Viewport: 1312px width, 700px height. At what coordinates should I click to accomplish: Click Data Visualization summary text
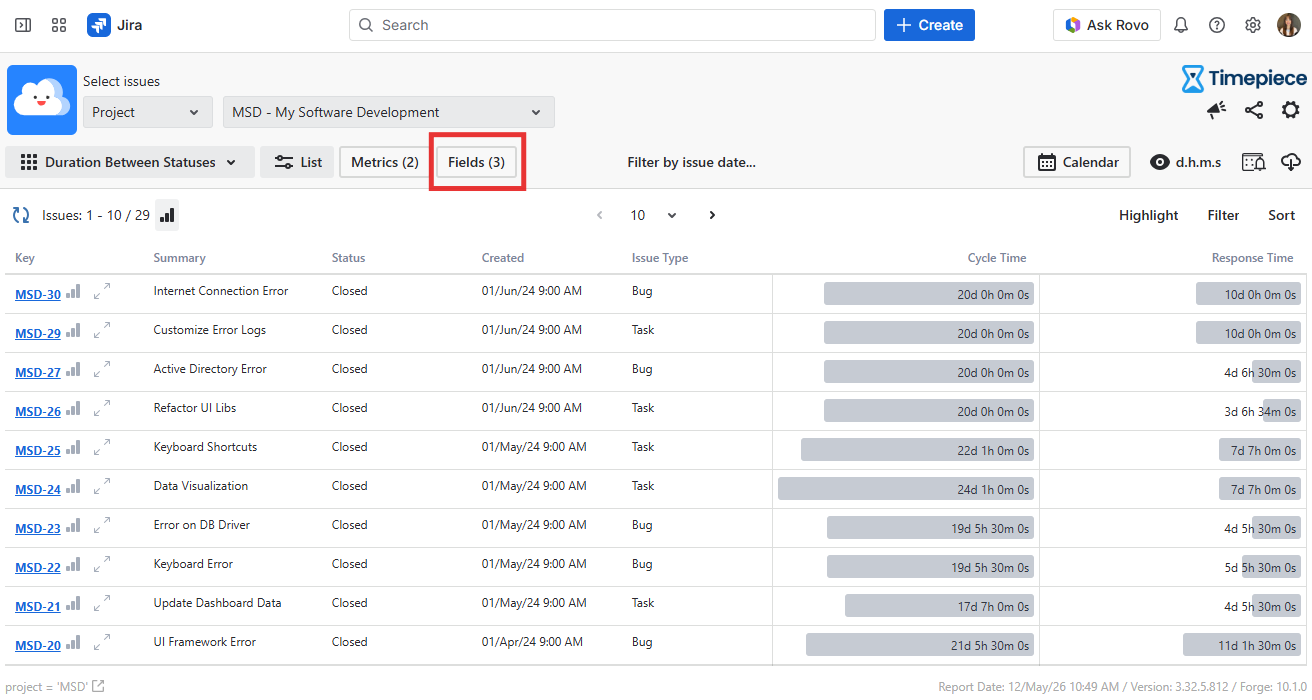[x=201, y=486]
